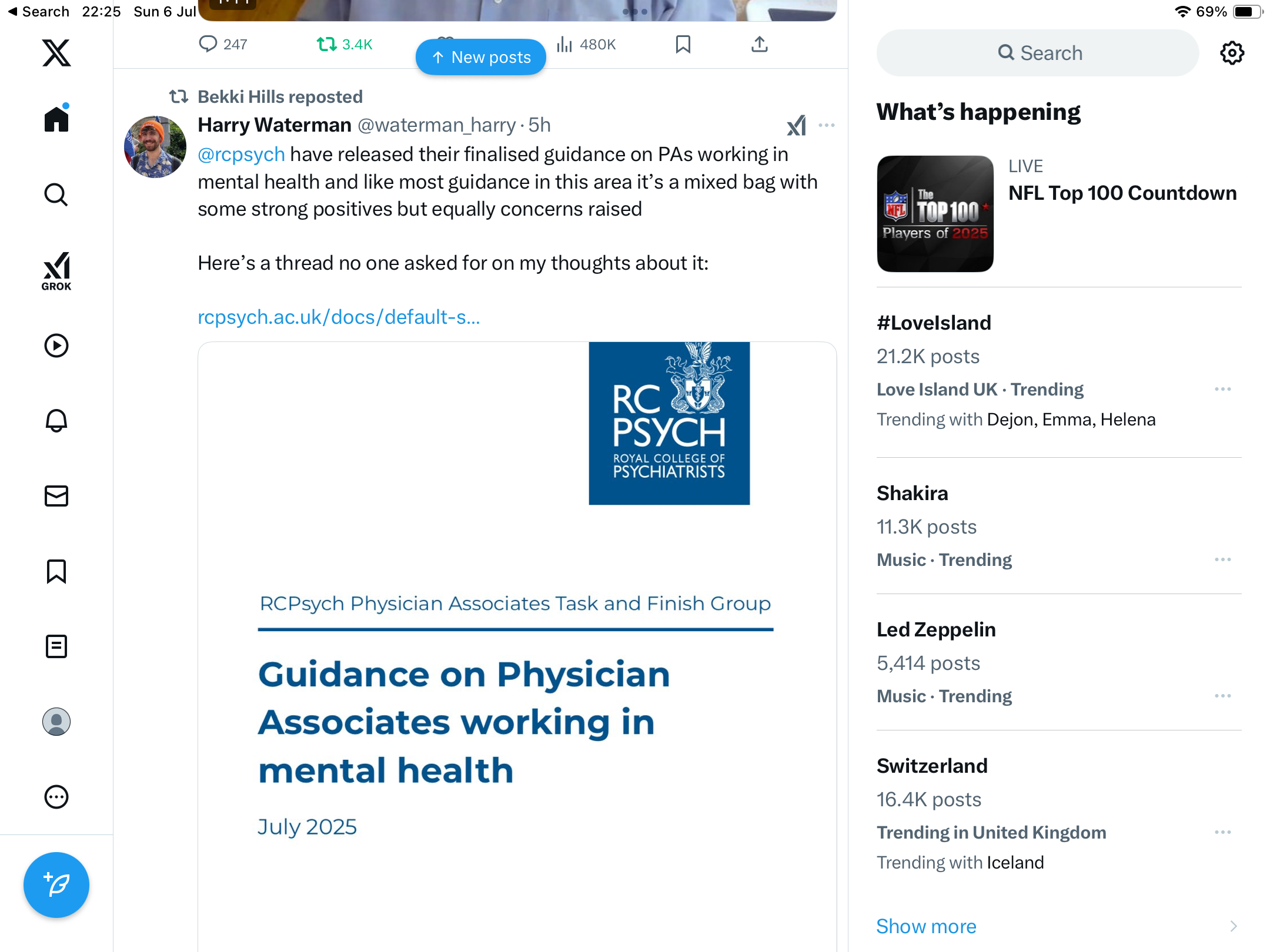Open Messages envelope icon

[56, 496]
